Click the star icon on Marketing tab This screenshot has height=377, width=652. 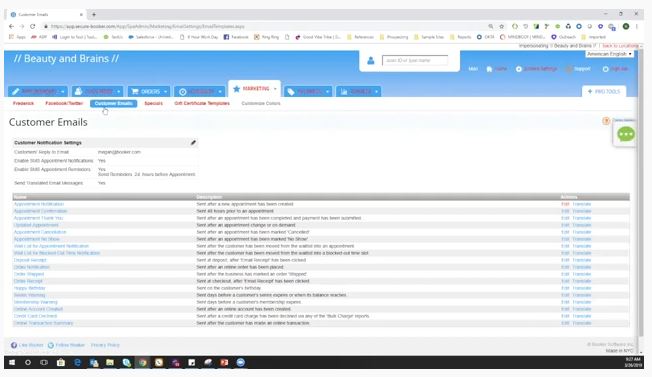tap(237, 89)
